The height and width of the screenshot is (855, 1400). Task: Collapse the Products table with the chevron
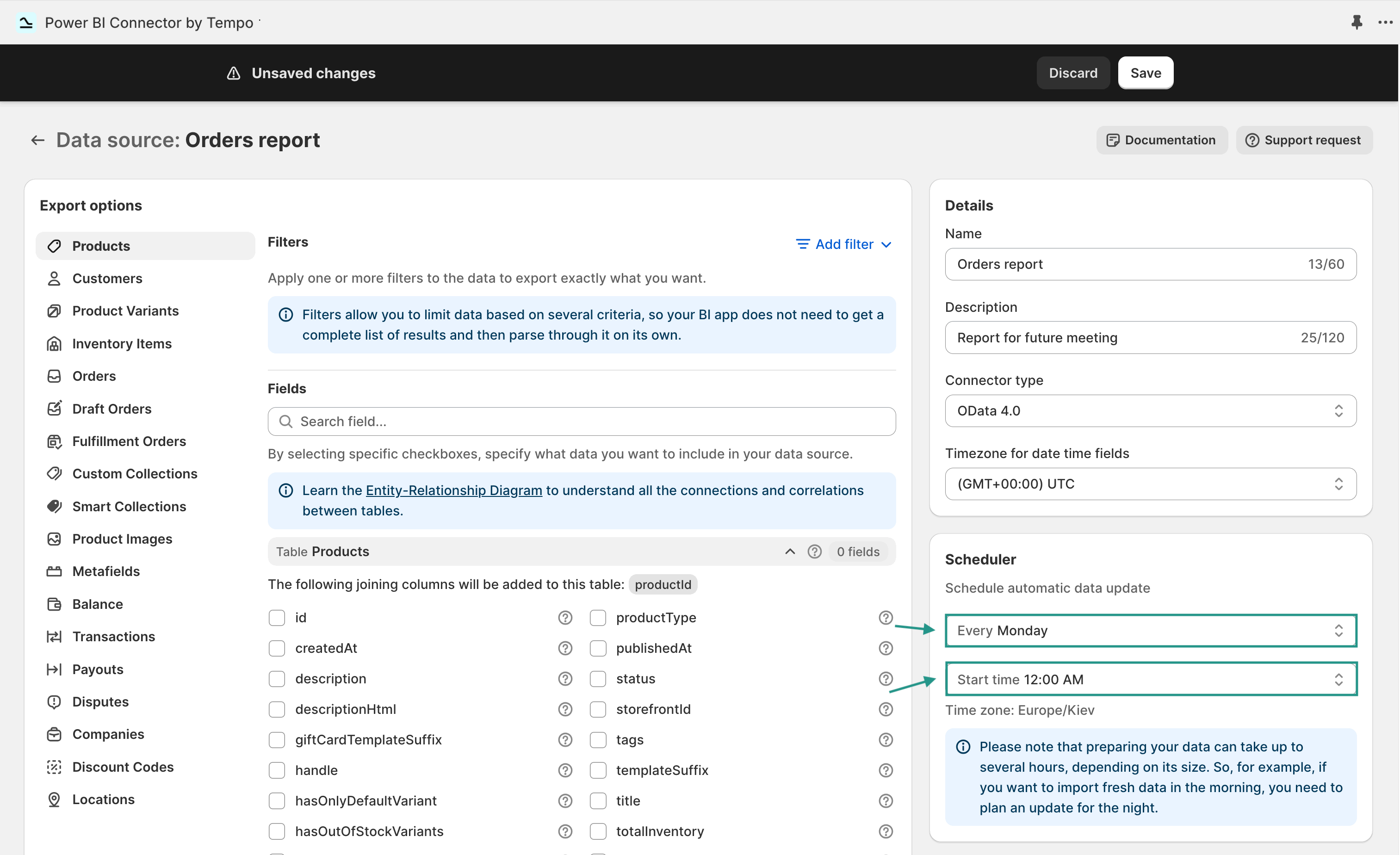pyautogui.click(x=789, y=551)
